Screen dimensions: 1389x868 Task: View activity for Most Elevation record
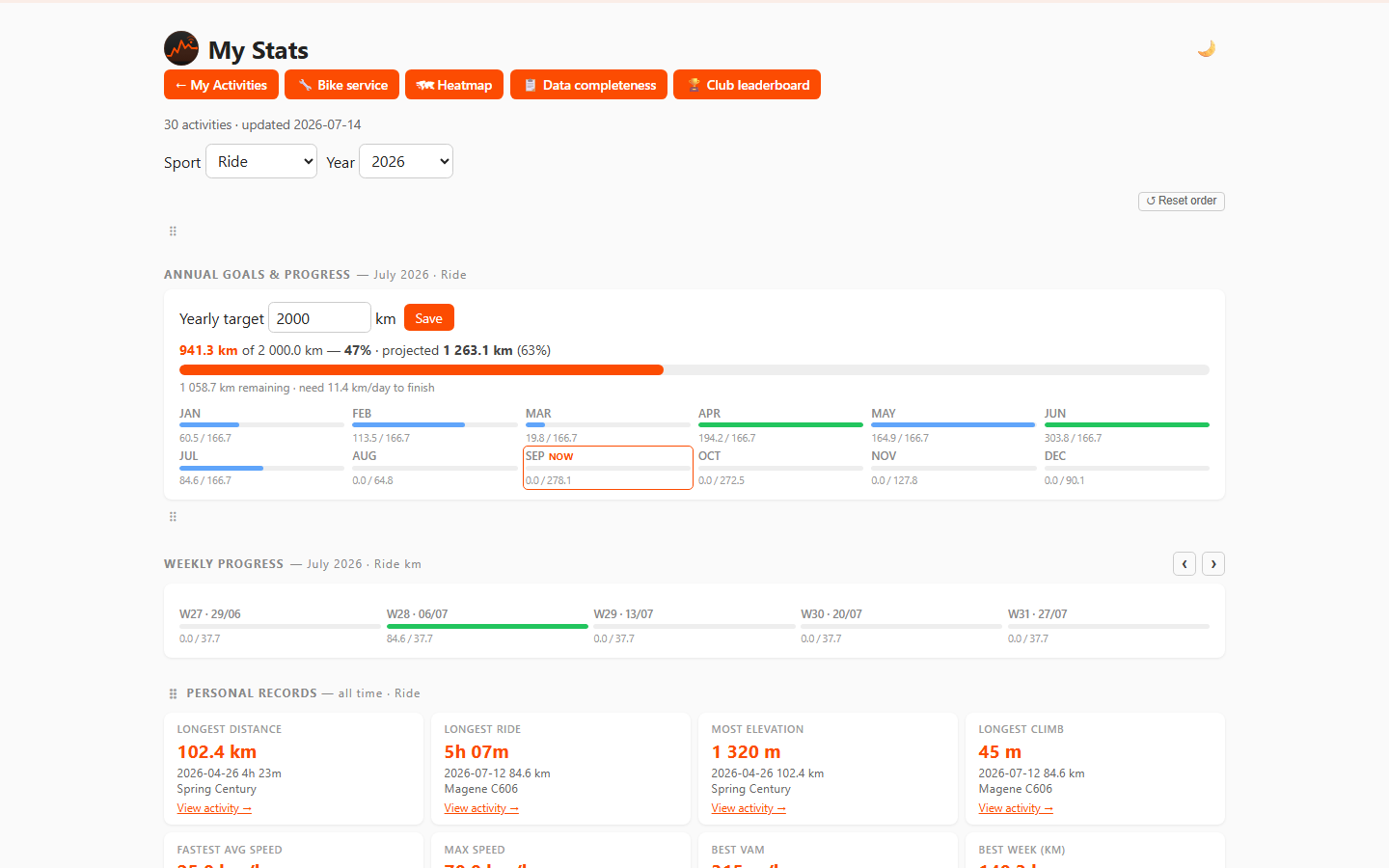coord(749,808)
